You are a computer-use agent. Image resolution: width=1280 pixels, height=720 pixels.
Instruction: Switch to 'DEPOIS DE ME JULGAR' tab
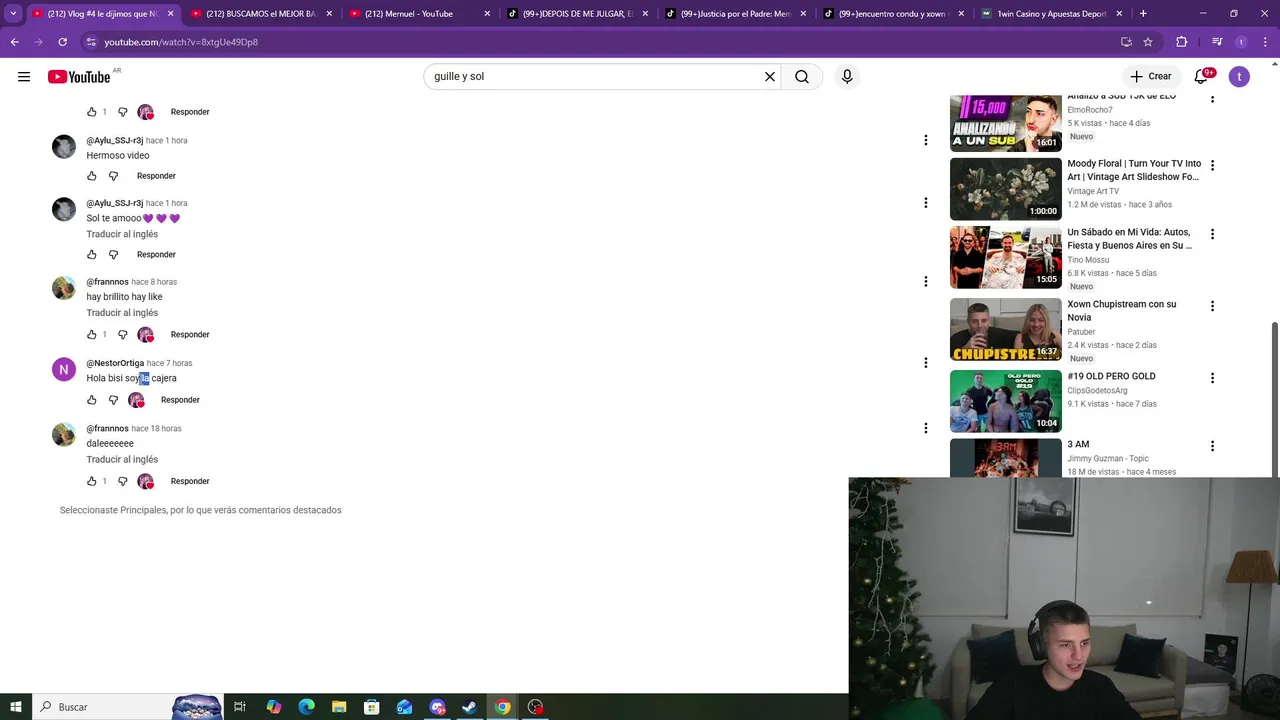[577, 14]
